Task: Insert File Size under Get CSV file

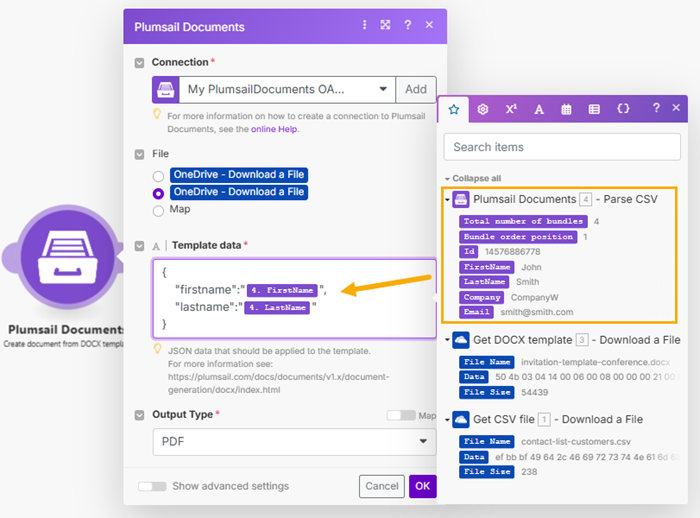Action: tap(487, 472)
